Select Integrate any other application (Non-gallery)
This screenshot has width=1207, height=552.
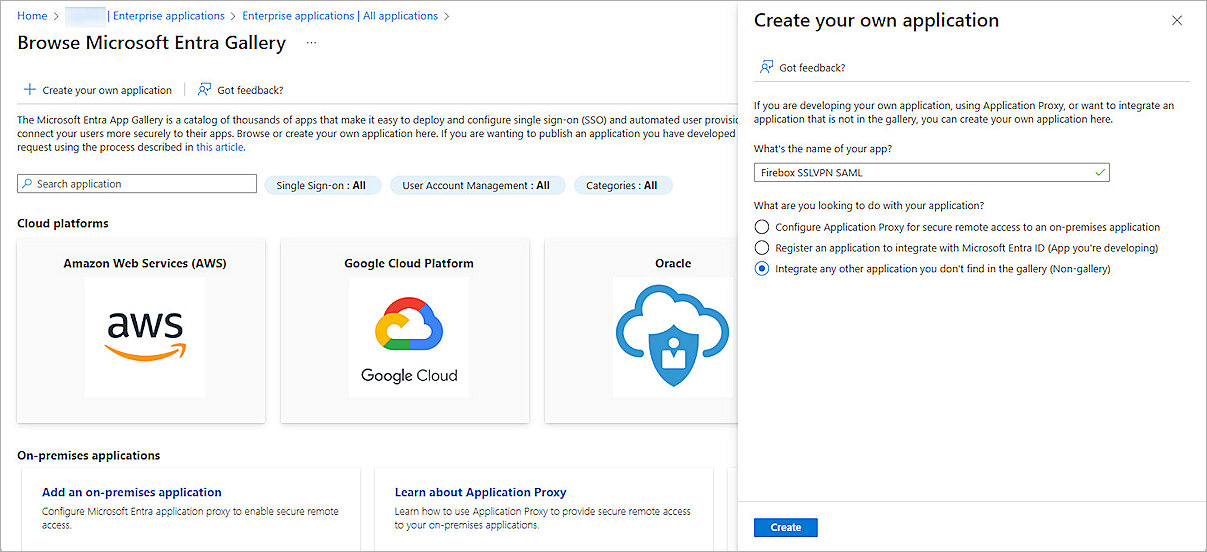click(763, 269)
